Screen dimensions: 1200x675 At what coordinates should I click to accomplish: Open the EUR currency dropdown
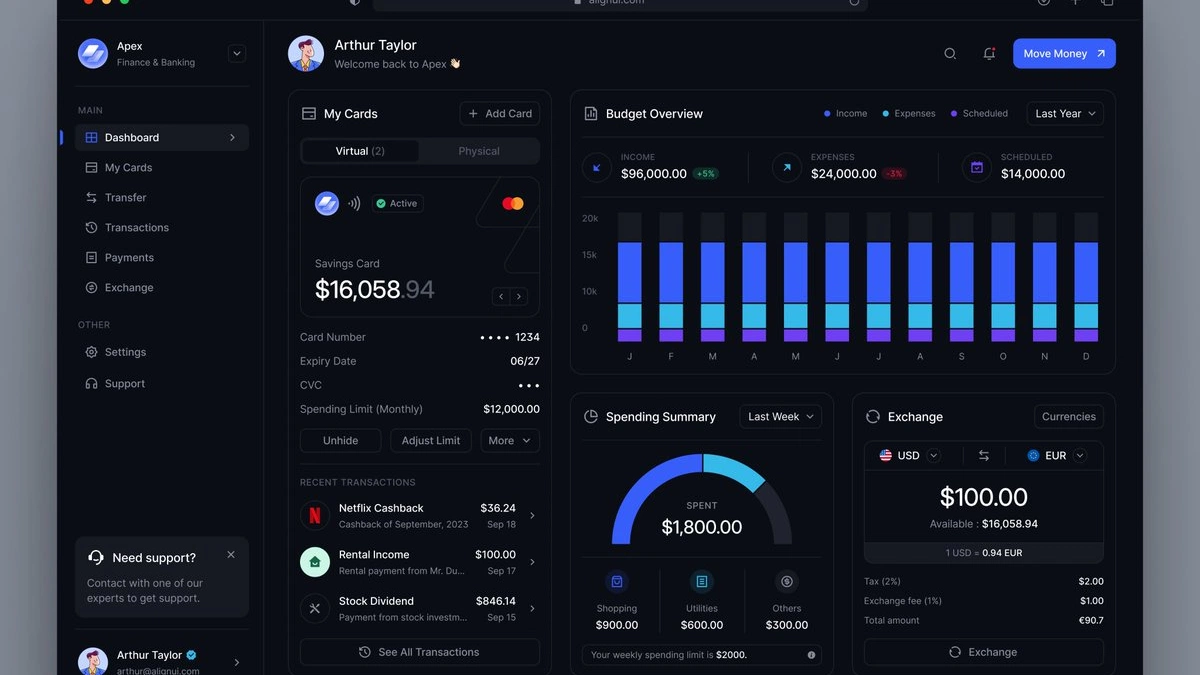pos(1056,456)
